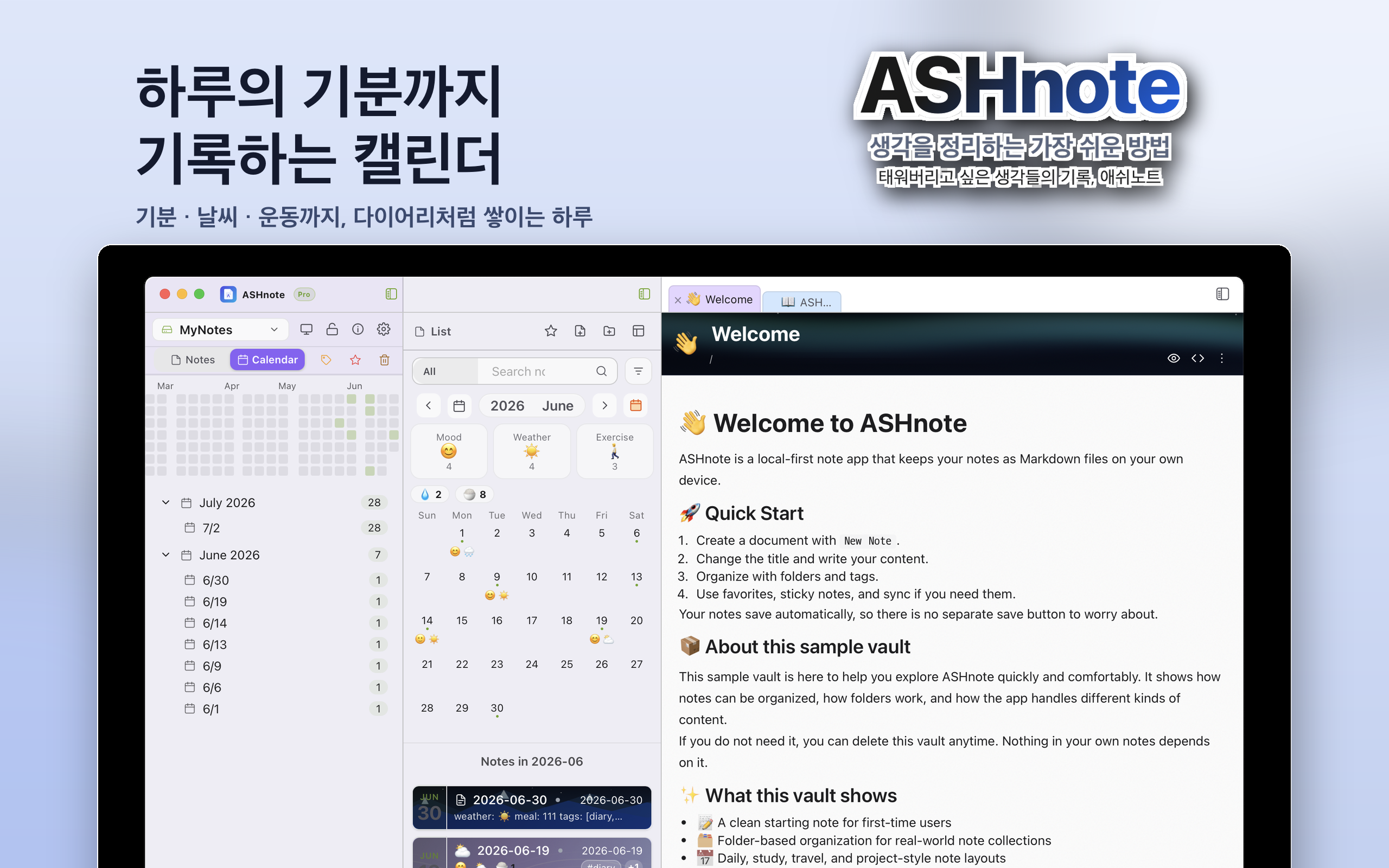The width and height of the screenshot is (1389, 868).
Task: Collapse July 2026 group
Action: coord(166,503)
